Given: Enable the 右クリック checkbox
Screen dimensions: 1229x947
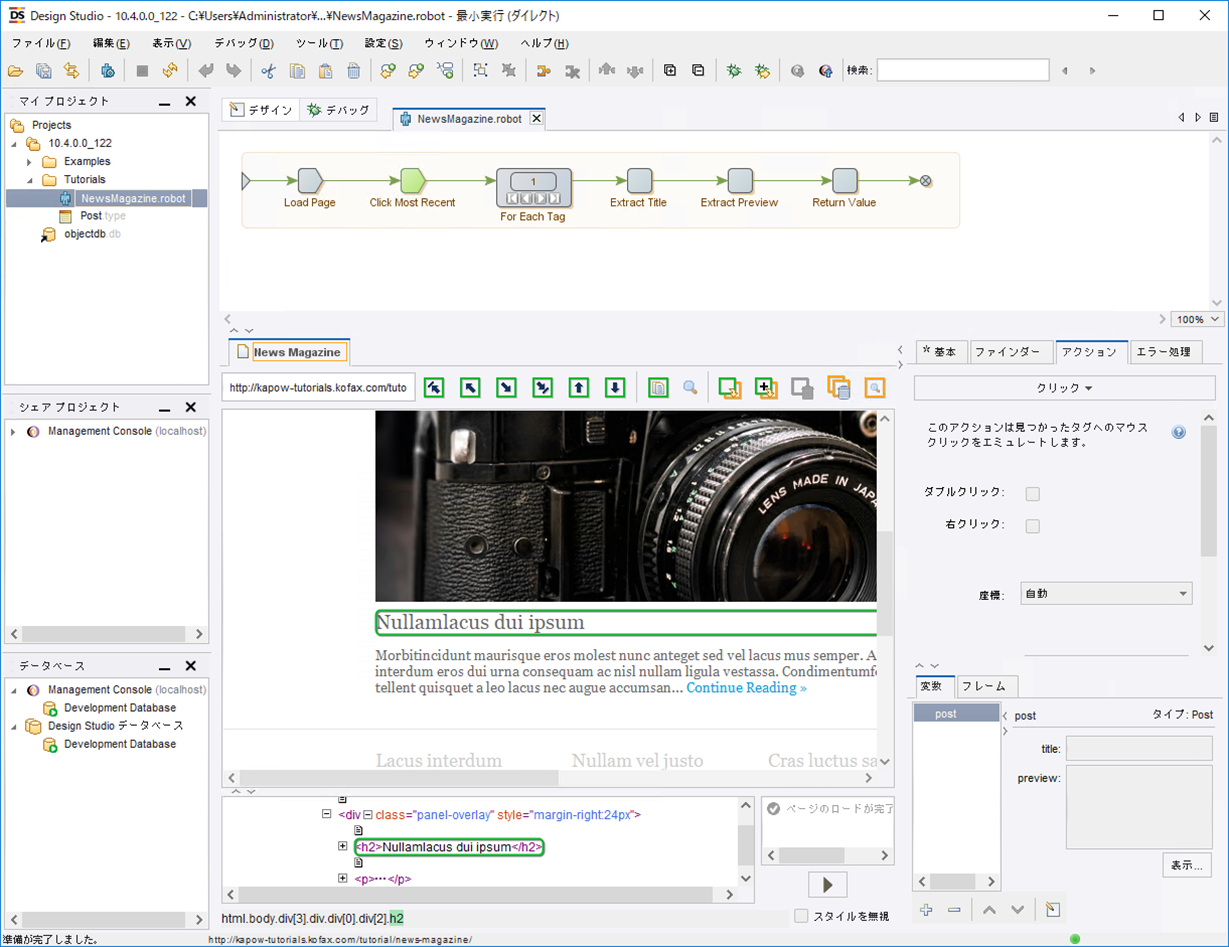Looking at the screenshot, I should click(x=1033, y=526).
